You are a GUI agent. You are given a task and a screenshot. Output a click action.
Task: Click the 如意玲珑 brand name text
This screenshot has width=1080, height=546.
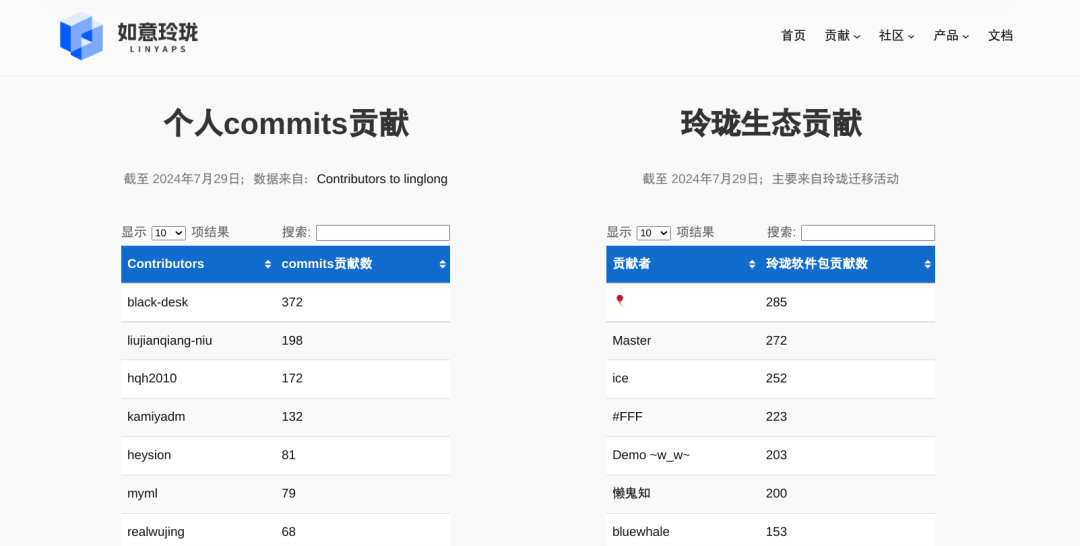coord(157,32)
